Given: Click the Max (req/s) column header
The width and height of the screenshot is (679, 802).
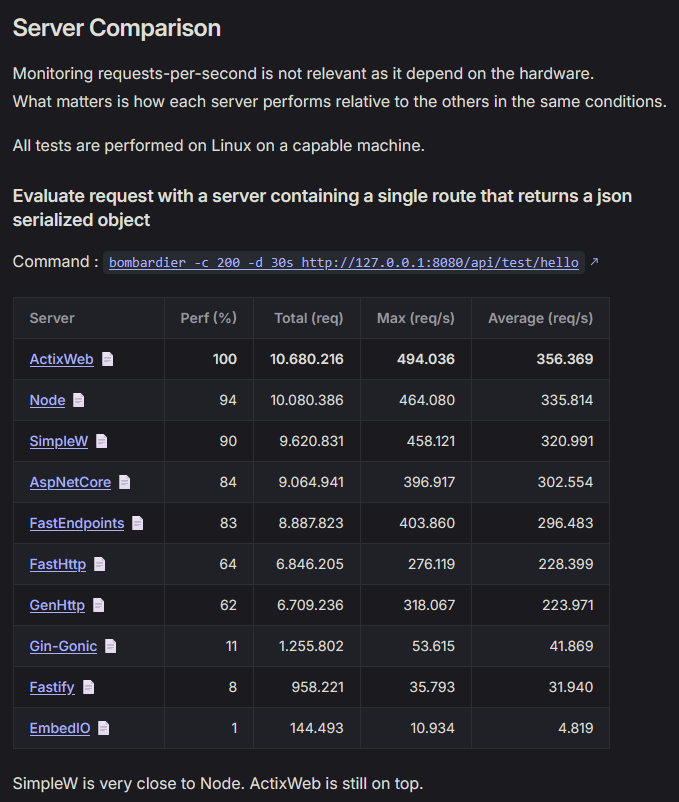Looking at the screenshot, I should [x=416, y=318].
